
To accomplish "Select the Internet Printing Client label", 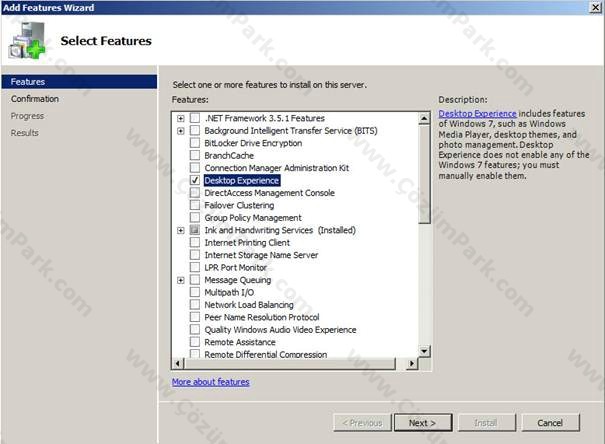I will tap(247, 243).
